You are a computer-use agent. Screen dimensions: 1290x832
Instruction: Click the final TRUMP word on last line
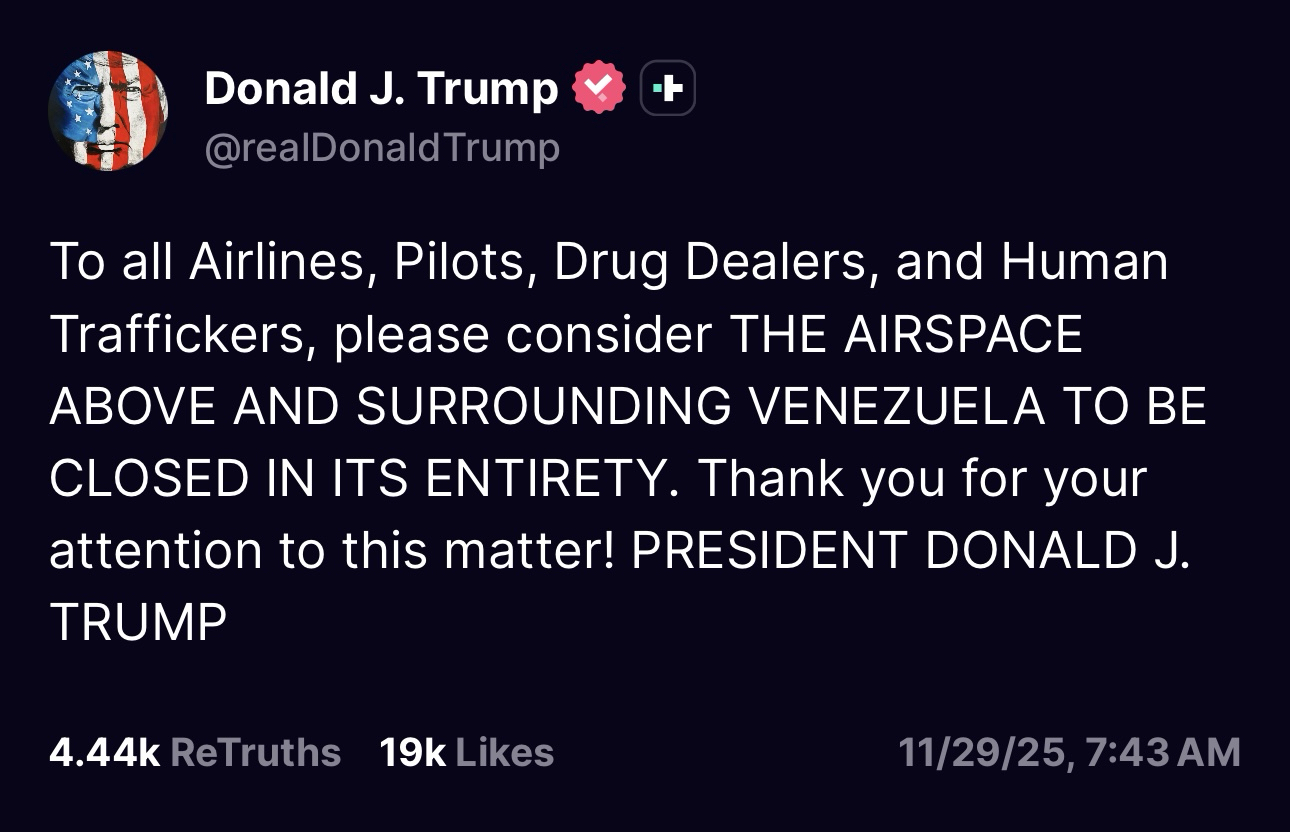click(138, 622)
